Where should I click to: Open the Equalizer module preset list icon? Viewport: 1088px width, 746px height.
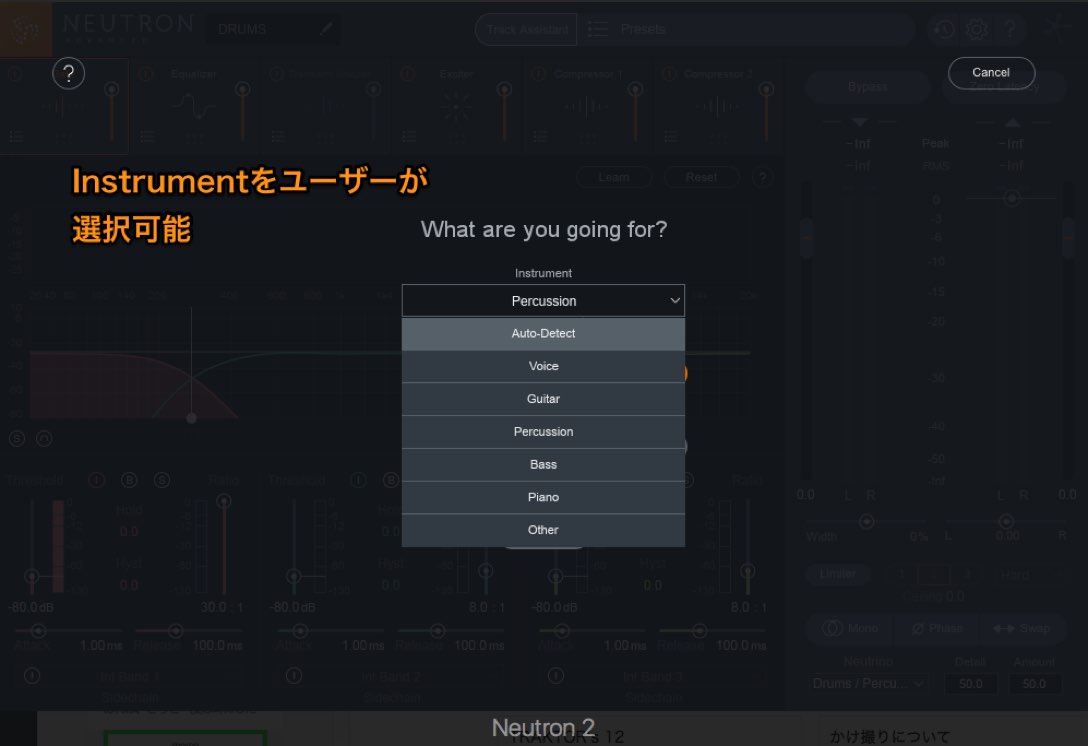147,137
